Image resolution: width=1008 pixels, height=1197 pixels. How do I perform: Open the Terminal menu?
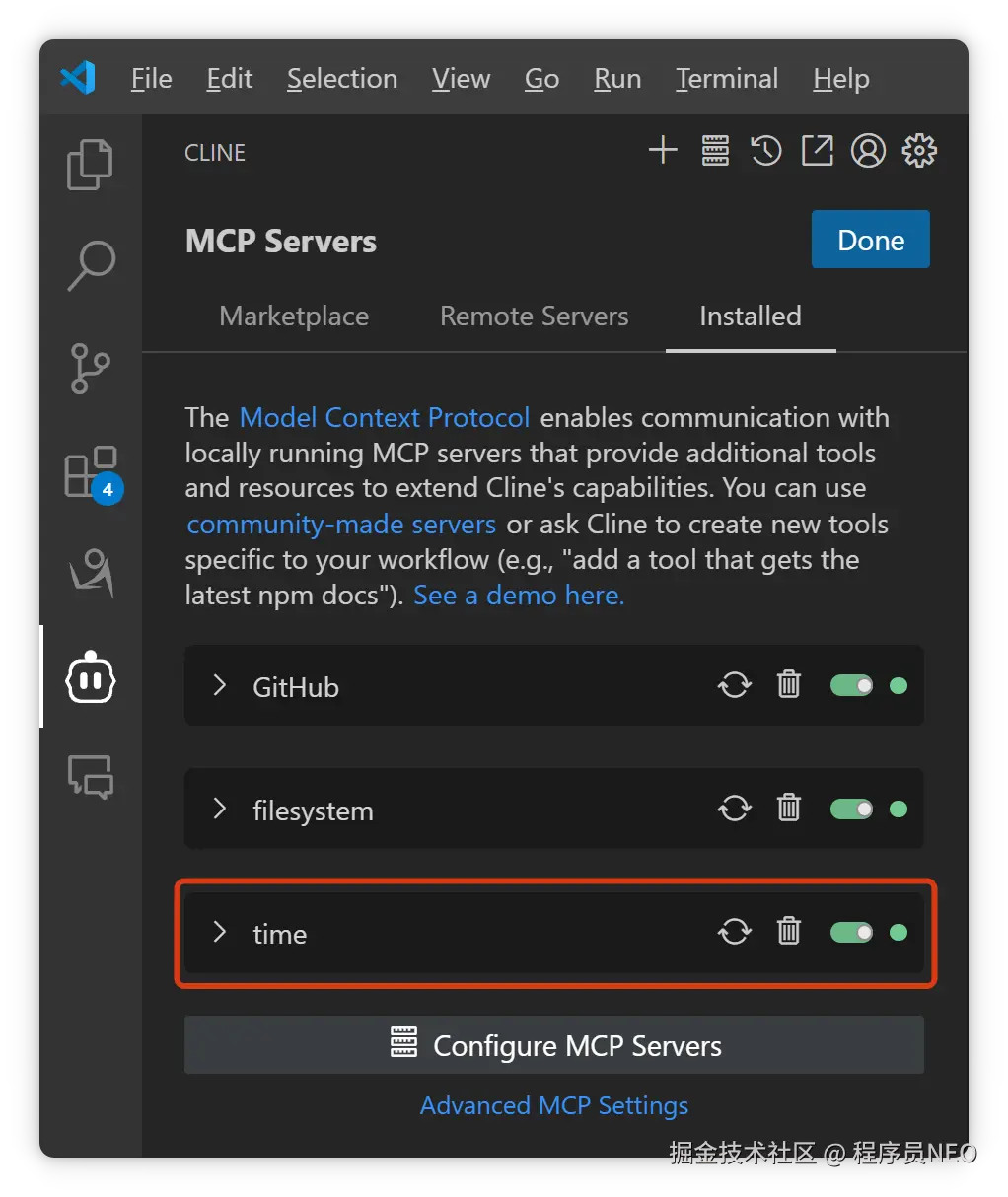click(x=727, y=78)
